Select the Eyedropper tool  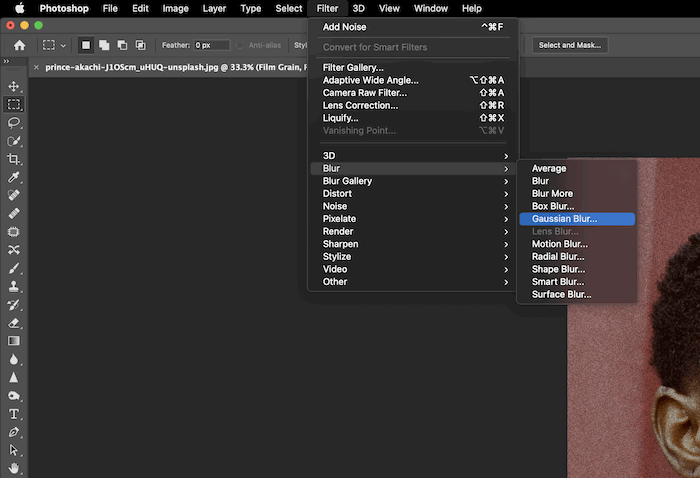pos(14,177)
